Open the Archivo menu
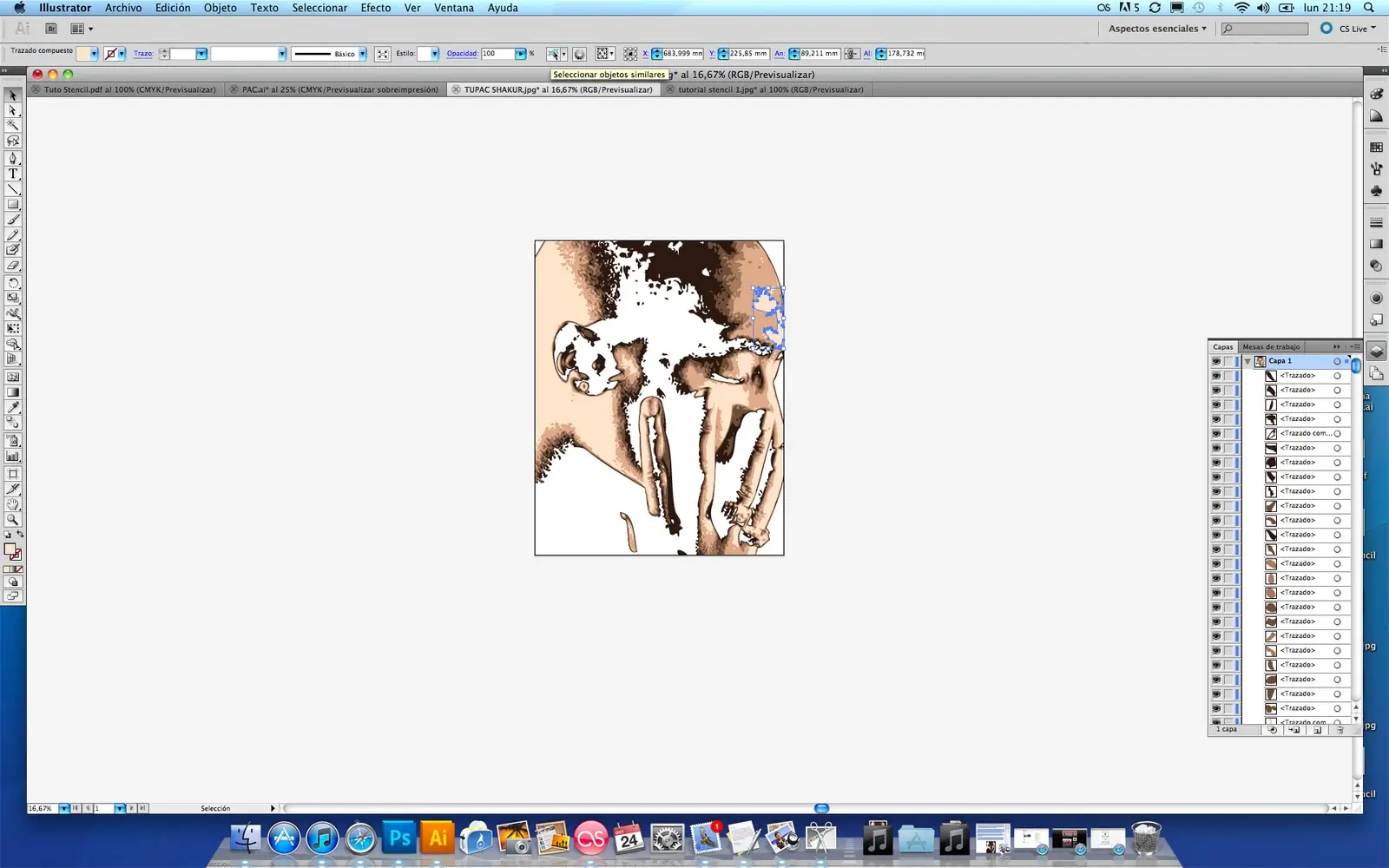Viewport: 1389px width, 868px height. pyautogui.click(x=123, y=8)
